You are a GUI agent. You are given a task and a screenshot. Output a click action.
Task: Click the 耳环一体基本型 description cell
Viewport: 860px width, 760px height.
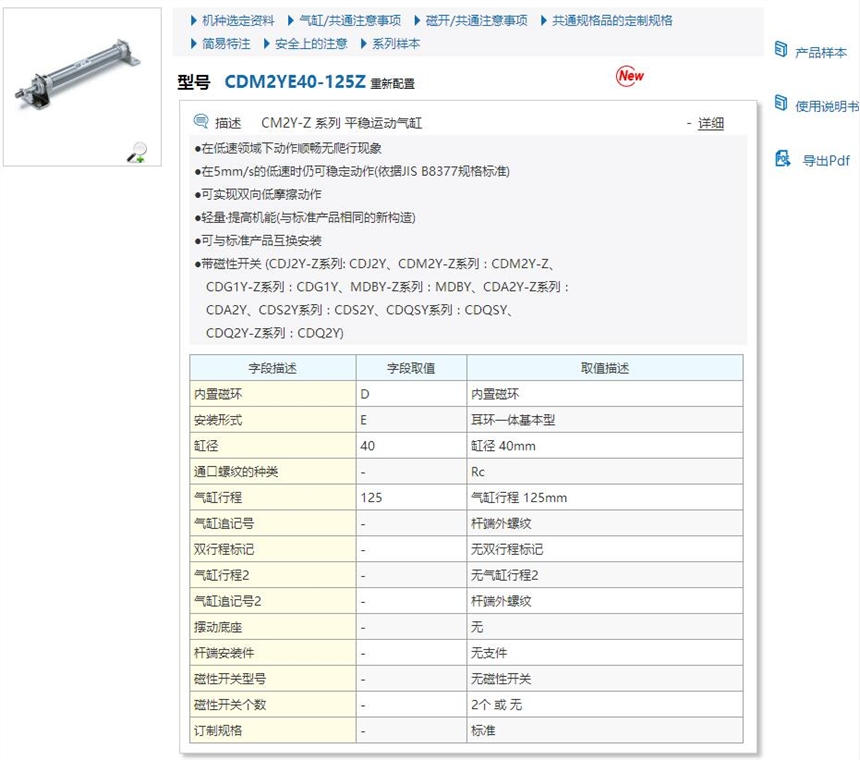605,420
